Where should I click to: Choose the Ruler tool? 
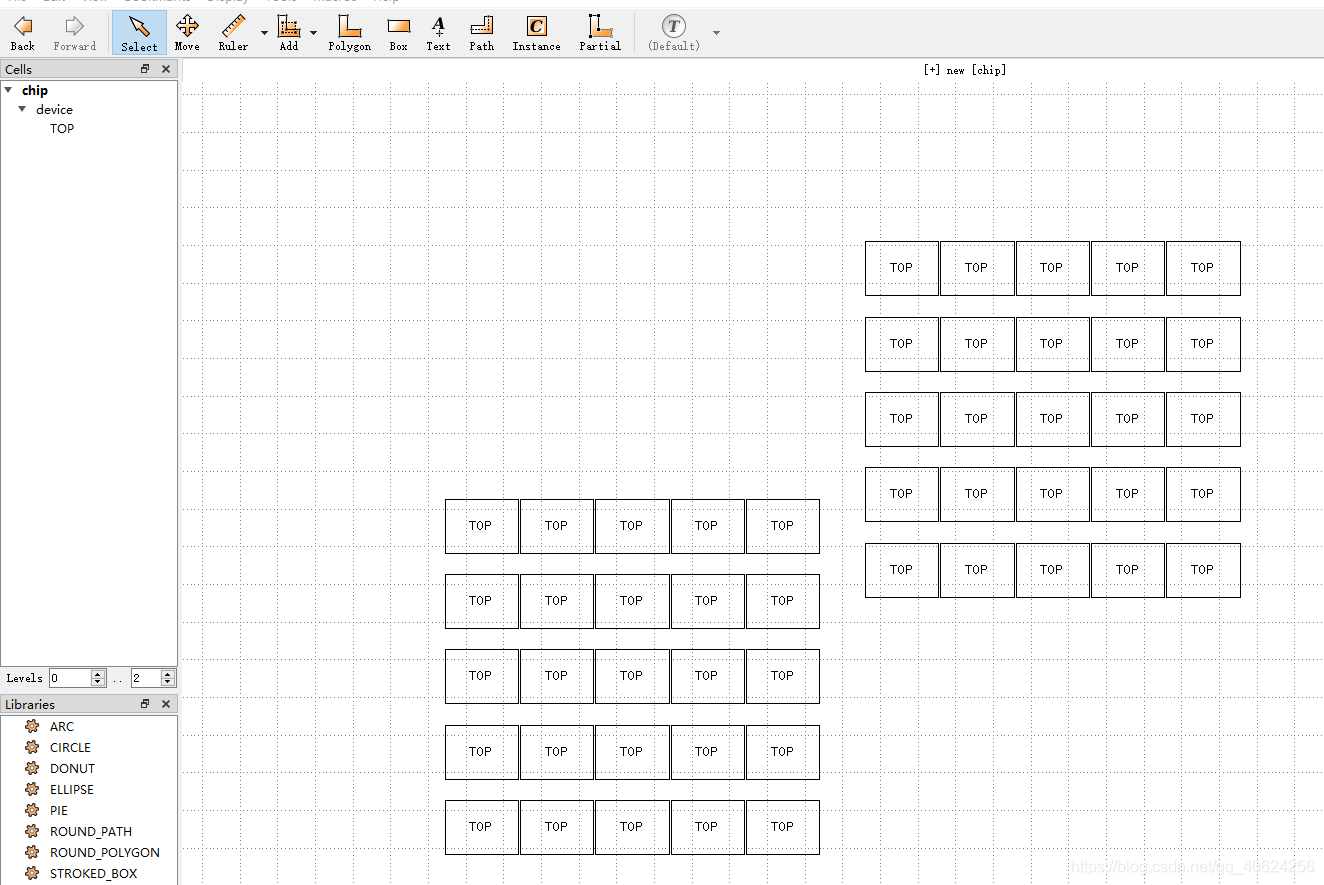pyautogui.click(x=233, y=33)
